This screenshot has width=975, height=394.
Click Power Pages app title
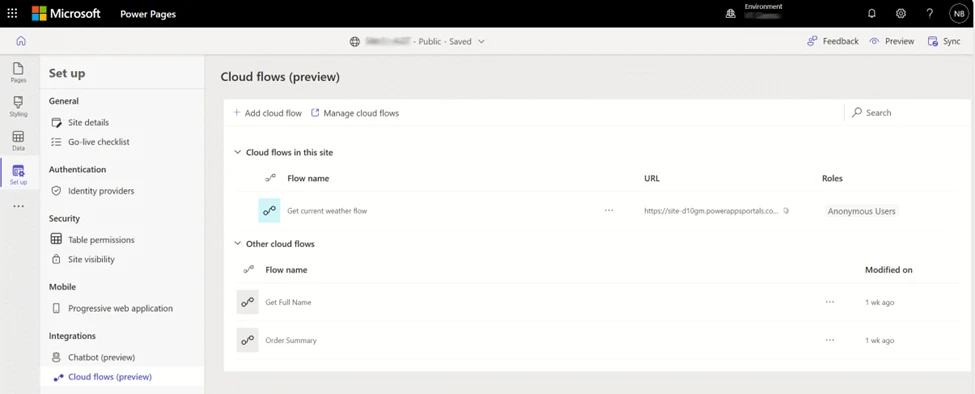pos(148,14)
